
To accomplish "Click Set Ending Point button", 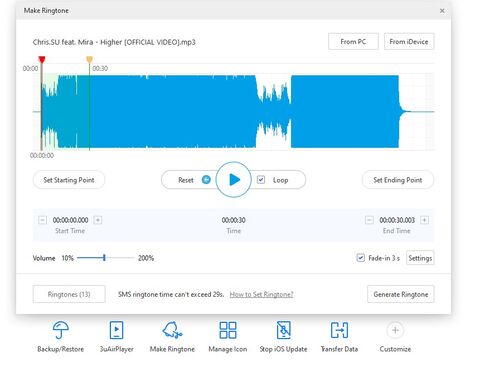I will pos(398,180).
